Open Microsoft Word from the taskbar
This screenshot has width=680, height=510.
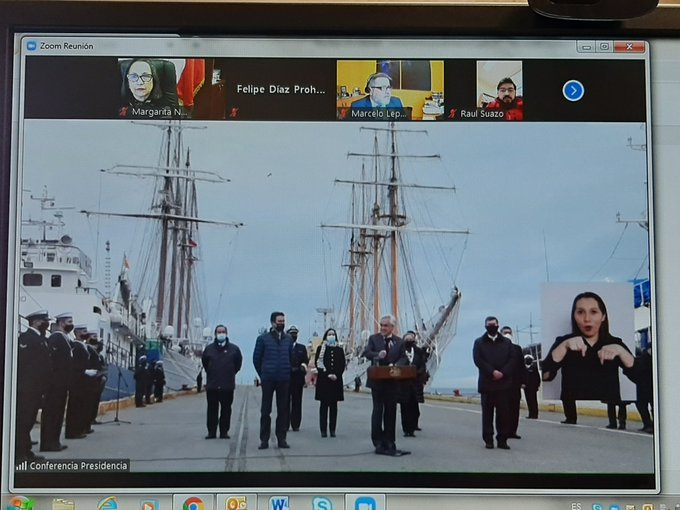279,503
